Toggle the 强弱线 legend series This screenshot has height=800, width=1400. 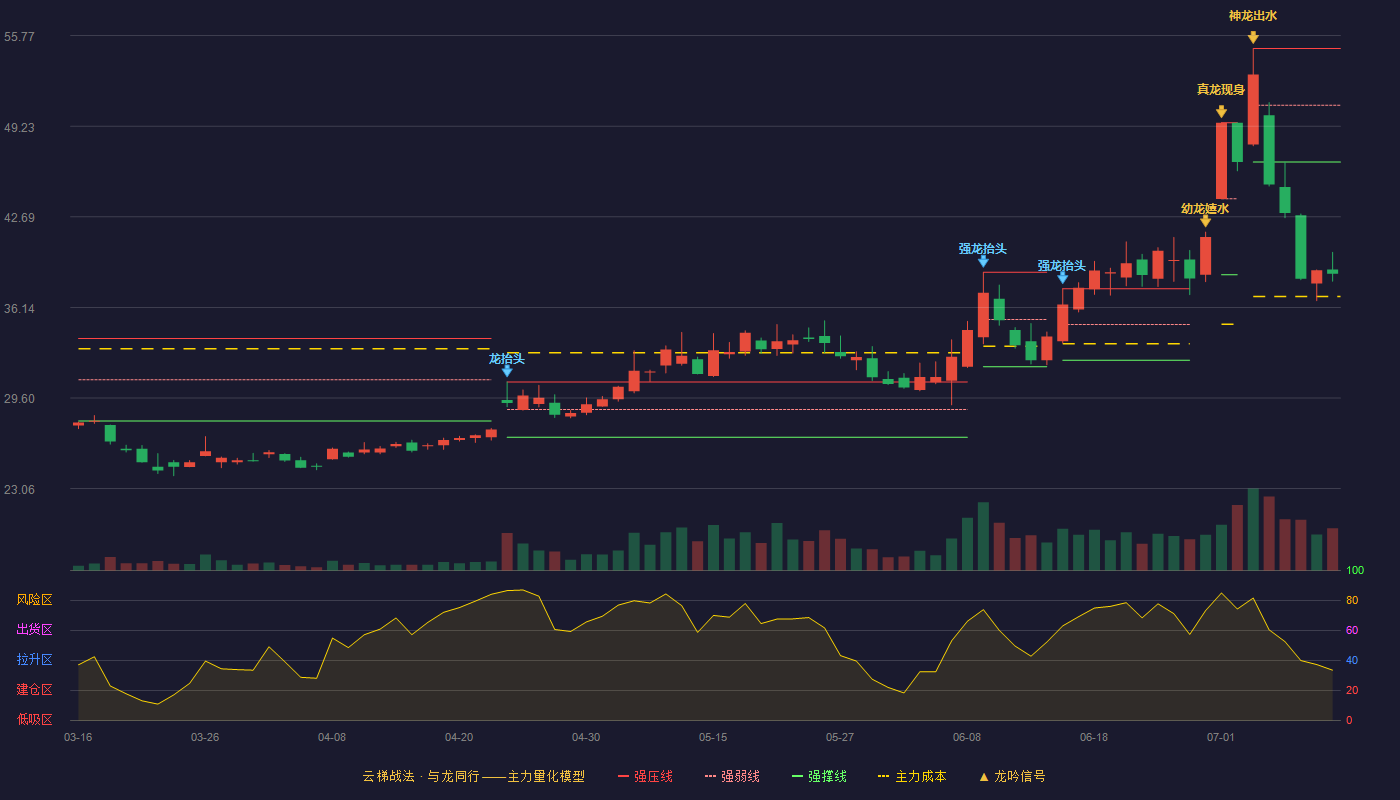[732, 776]
